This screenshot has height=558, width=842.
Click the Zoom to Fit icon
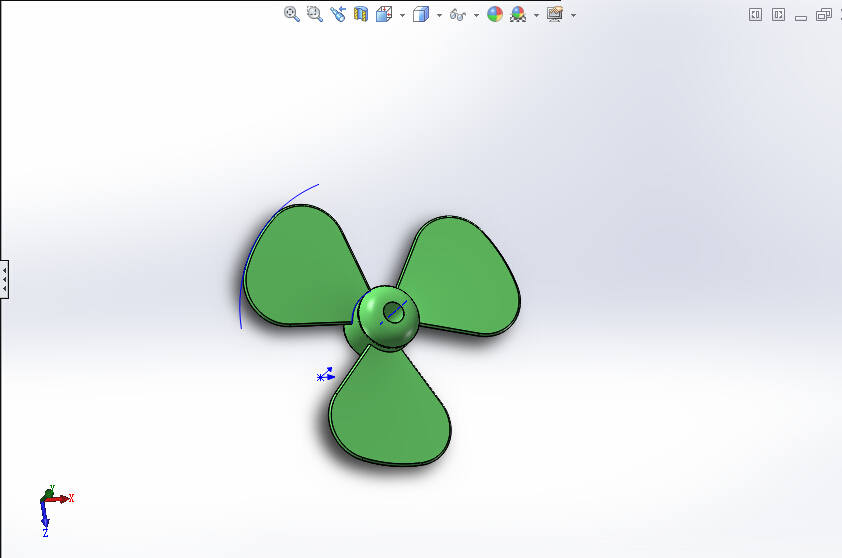pyautogui.click(x=292, y=14)
